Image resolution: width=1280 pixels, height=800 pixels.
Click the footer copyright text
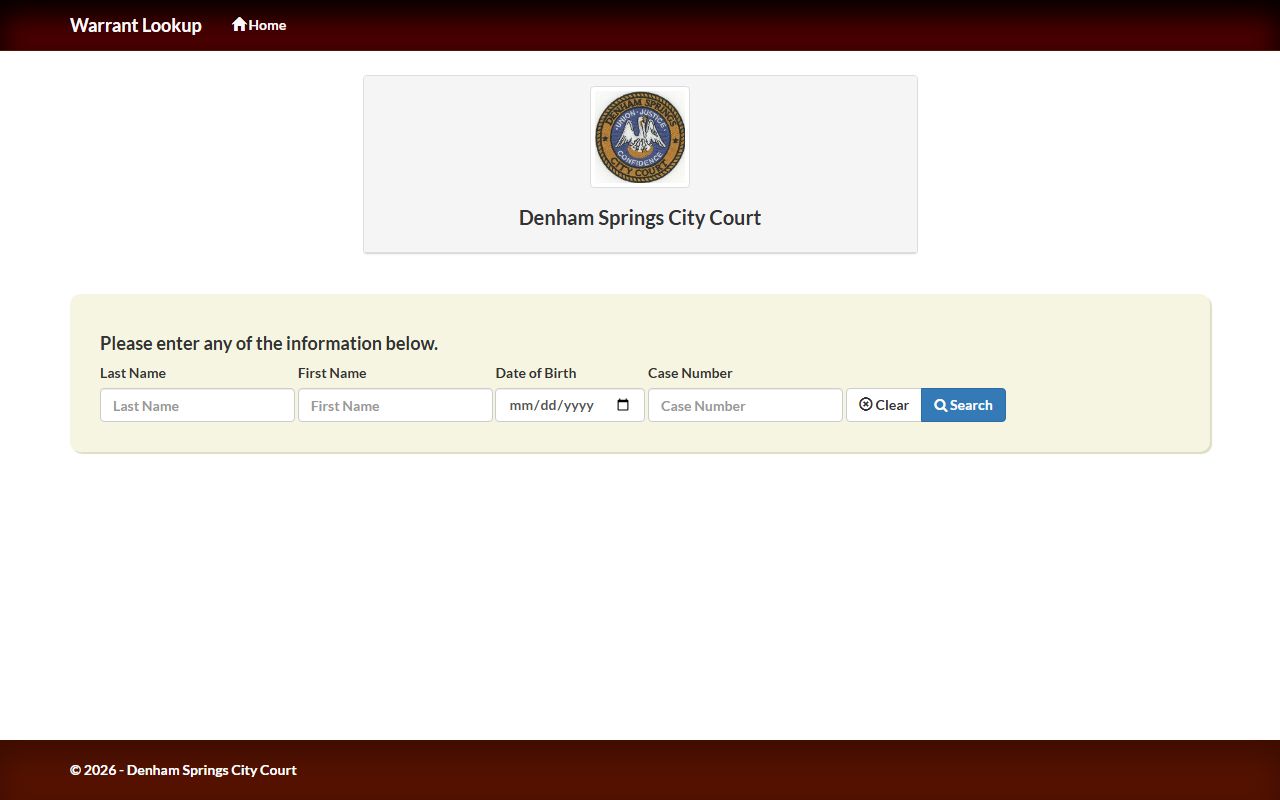[183, 770]
